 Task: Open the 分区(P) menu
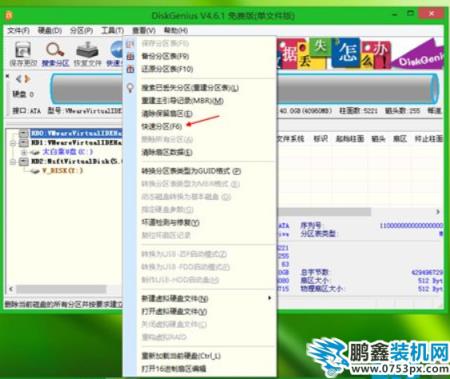point(81,31)
